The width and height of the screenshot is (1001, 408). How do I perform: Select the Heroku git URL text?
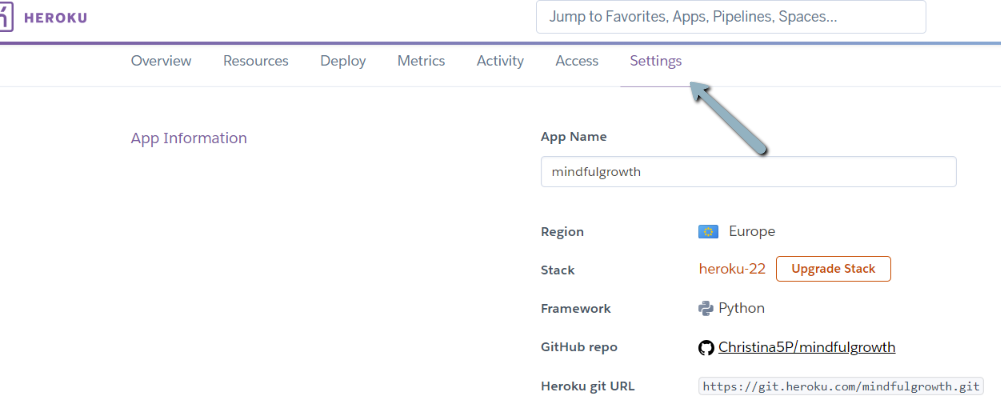[841, 386]
